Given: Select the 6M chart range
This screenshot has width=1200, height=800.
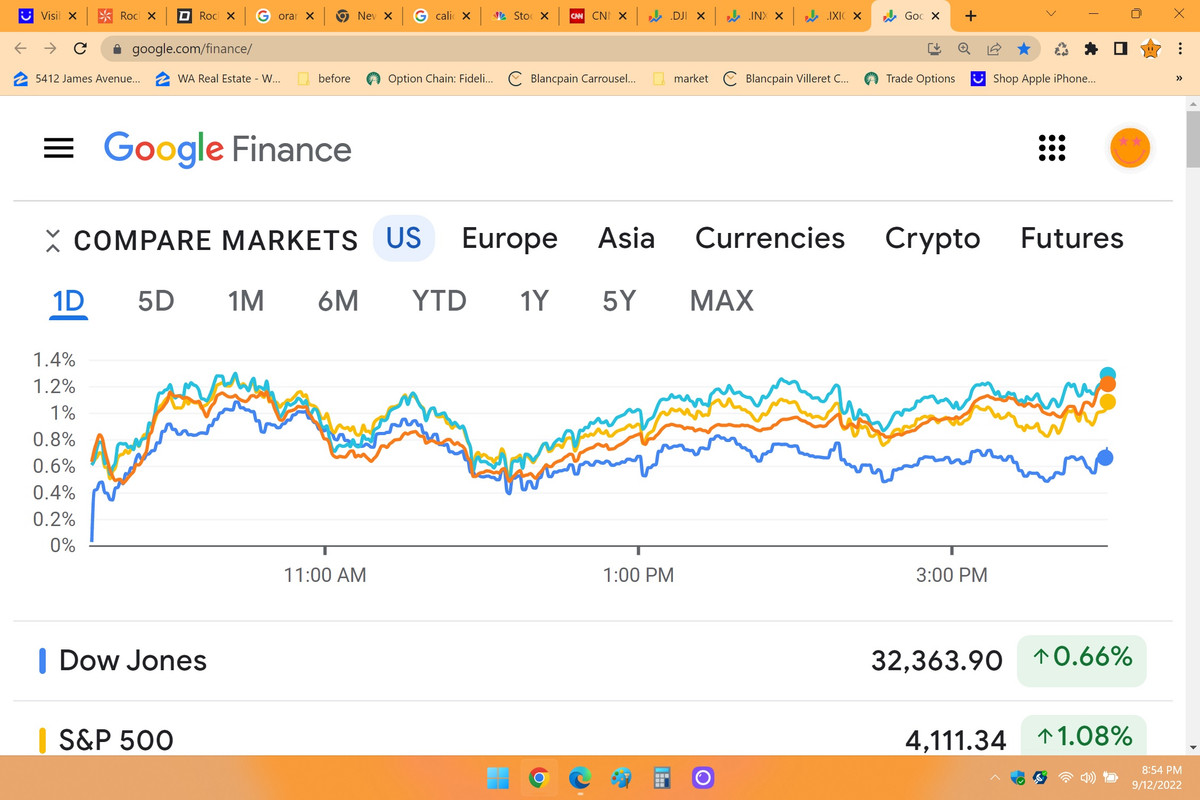Looking at the screenshot, I should click(x=338, y=300).
